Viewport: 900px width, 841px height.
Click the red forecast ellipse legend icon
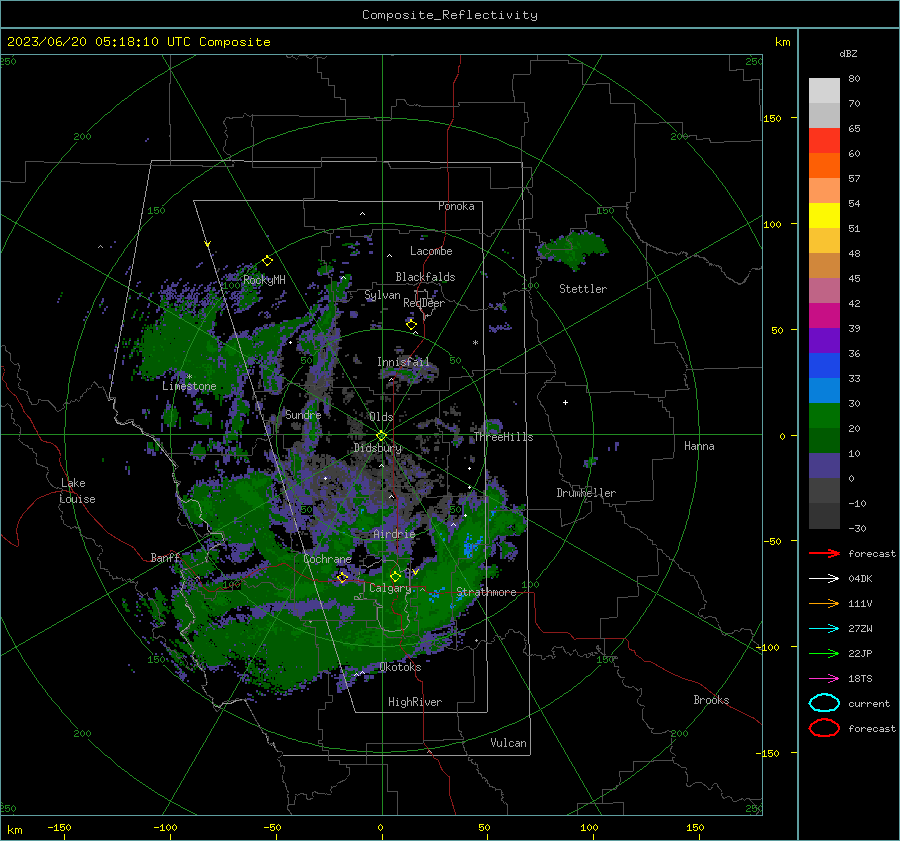[824, 728]
